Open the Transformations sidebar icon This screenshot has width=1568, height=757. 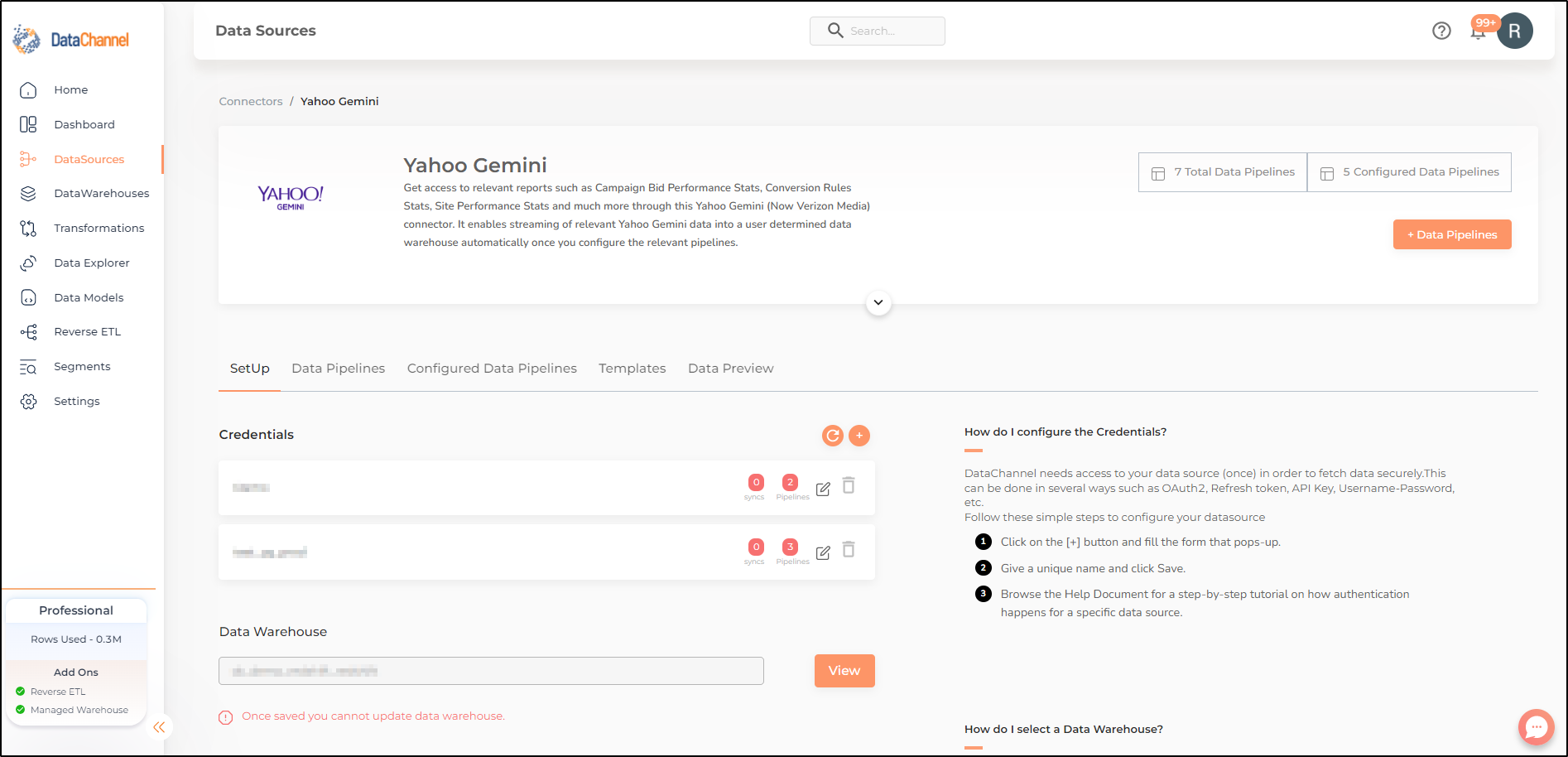[x=28, y=228]
